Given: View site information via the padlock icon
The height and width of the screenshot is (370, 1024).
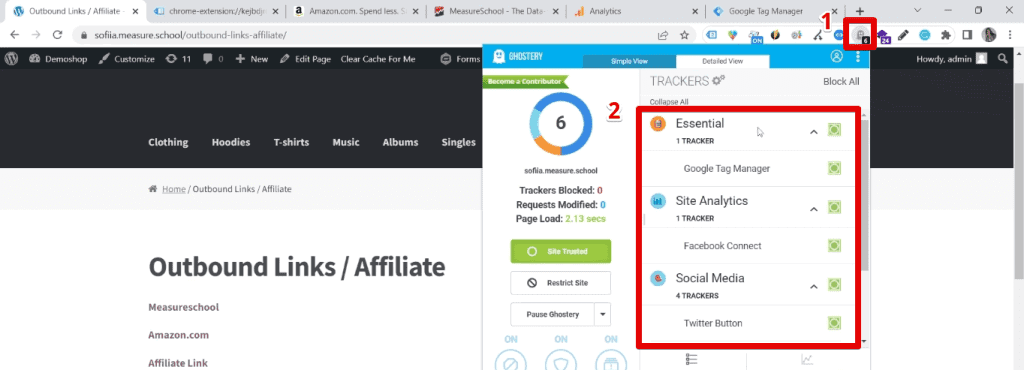Looking at the screenshot, I should 84,35.
